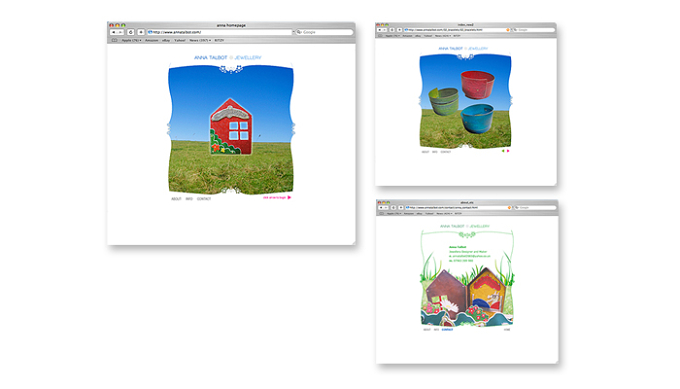The image size is (680, 389).
Task: Click pink next arrow below bangles image
Action: pyautogui.click(x=508, y=151)
